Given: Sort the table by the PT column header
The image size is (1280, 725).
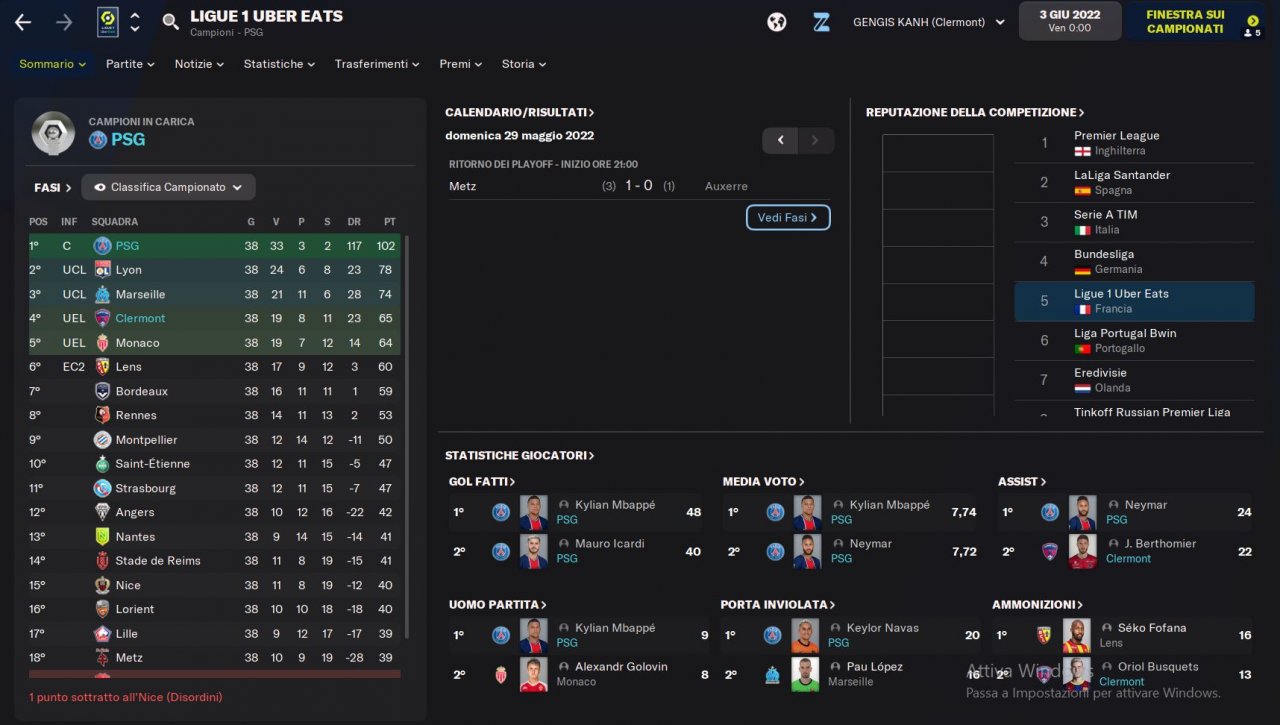Looking at the screenshot, I should (x=389, y=222).
